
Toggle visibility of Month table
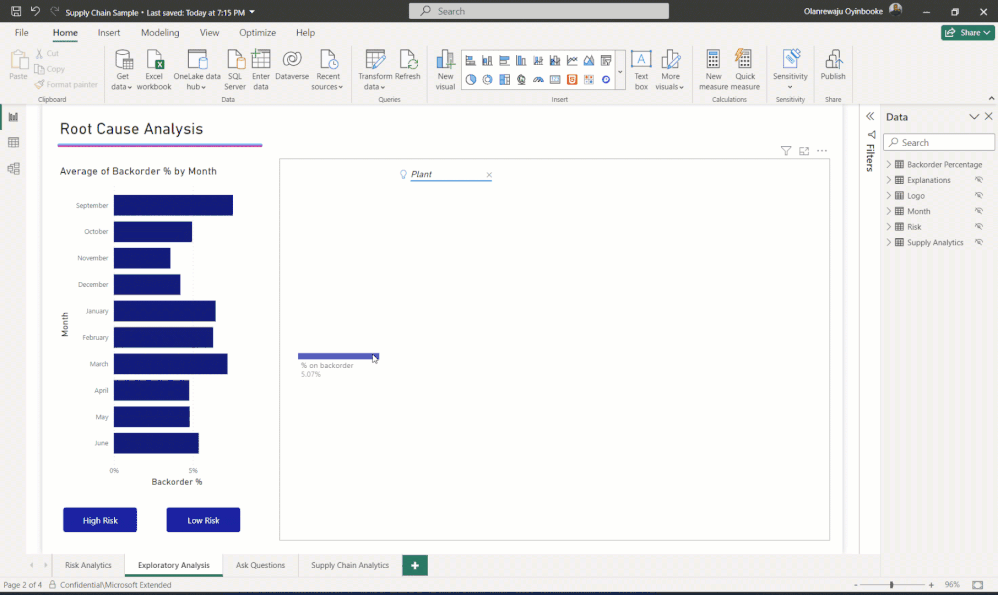(x=979, y=211)
